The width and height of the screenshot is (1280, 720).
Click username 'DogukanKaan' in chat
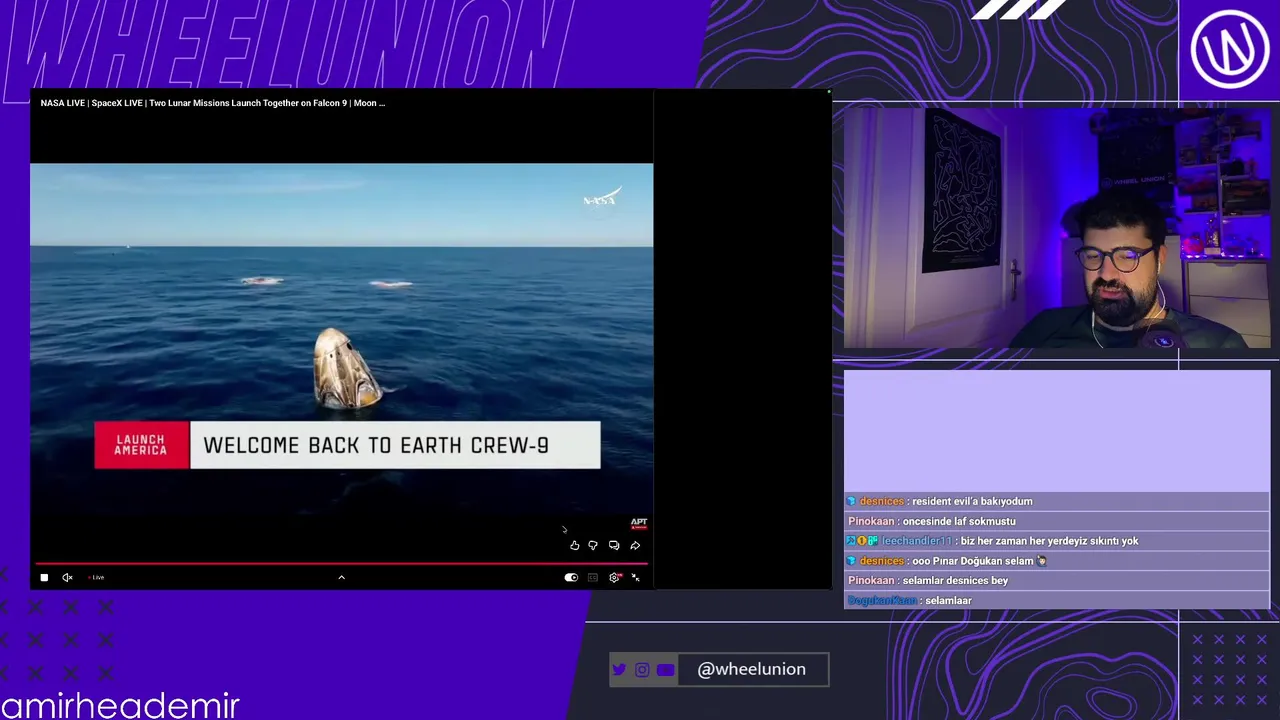click(882, 601)
